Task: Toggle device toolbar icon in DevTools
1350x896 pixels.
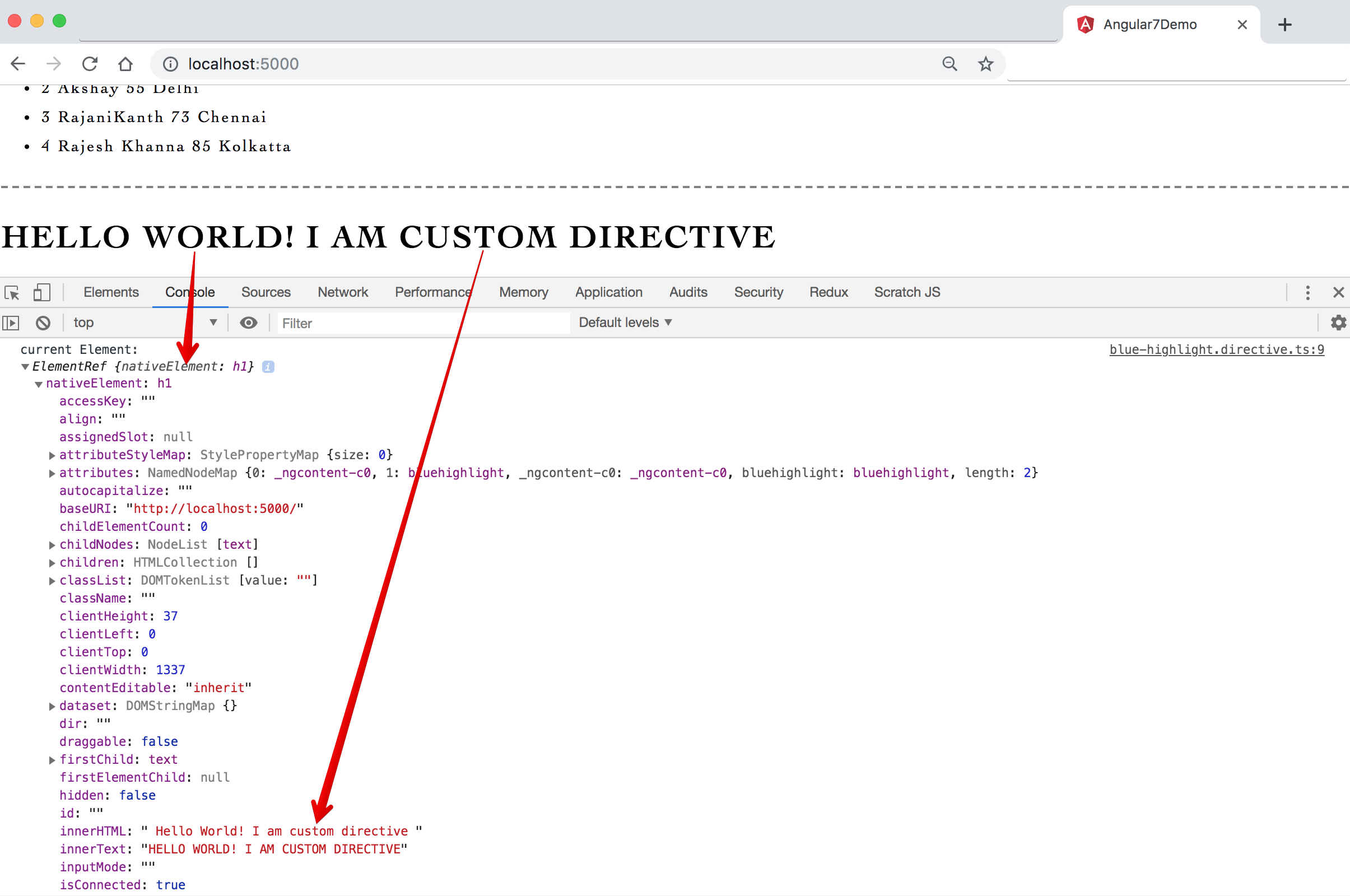Action: (x=41, y=292)
